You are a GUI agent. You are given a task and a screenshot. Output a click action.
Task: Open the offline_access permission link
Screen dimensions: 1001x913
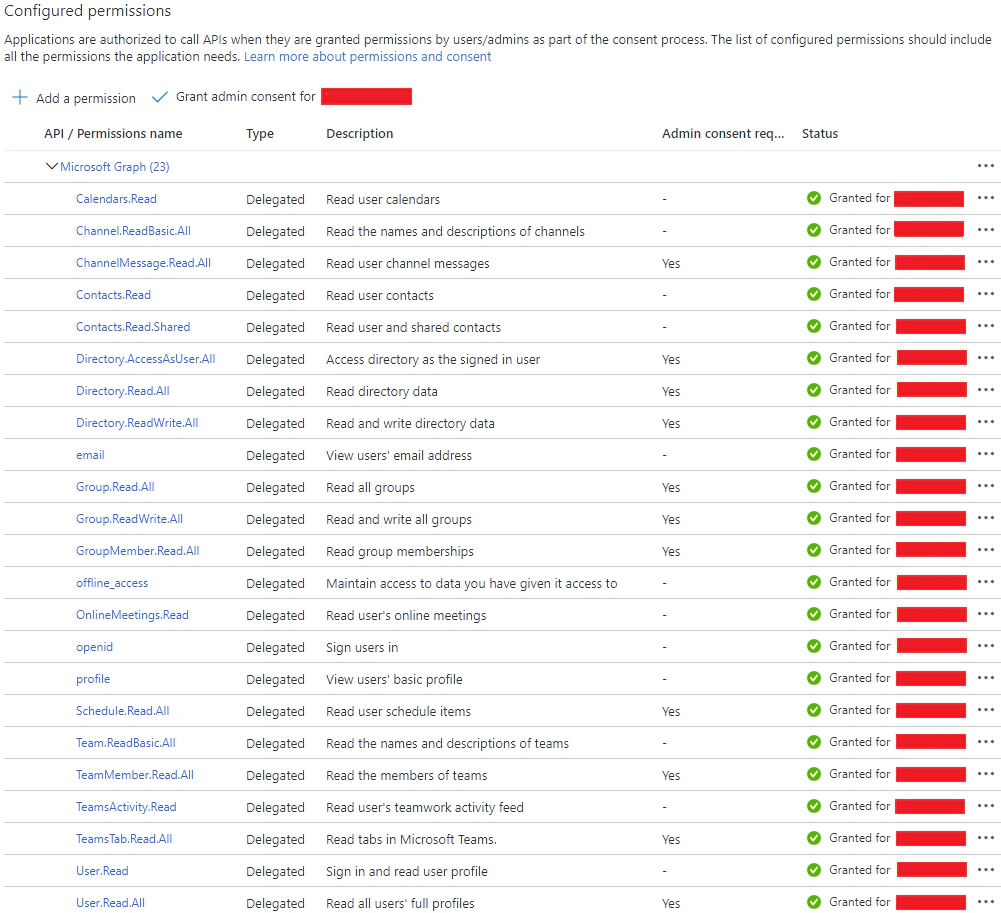[112, 582]
